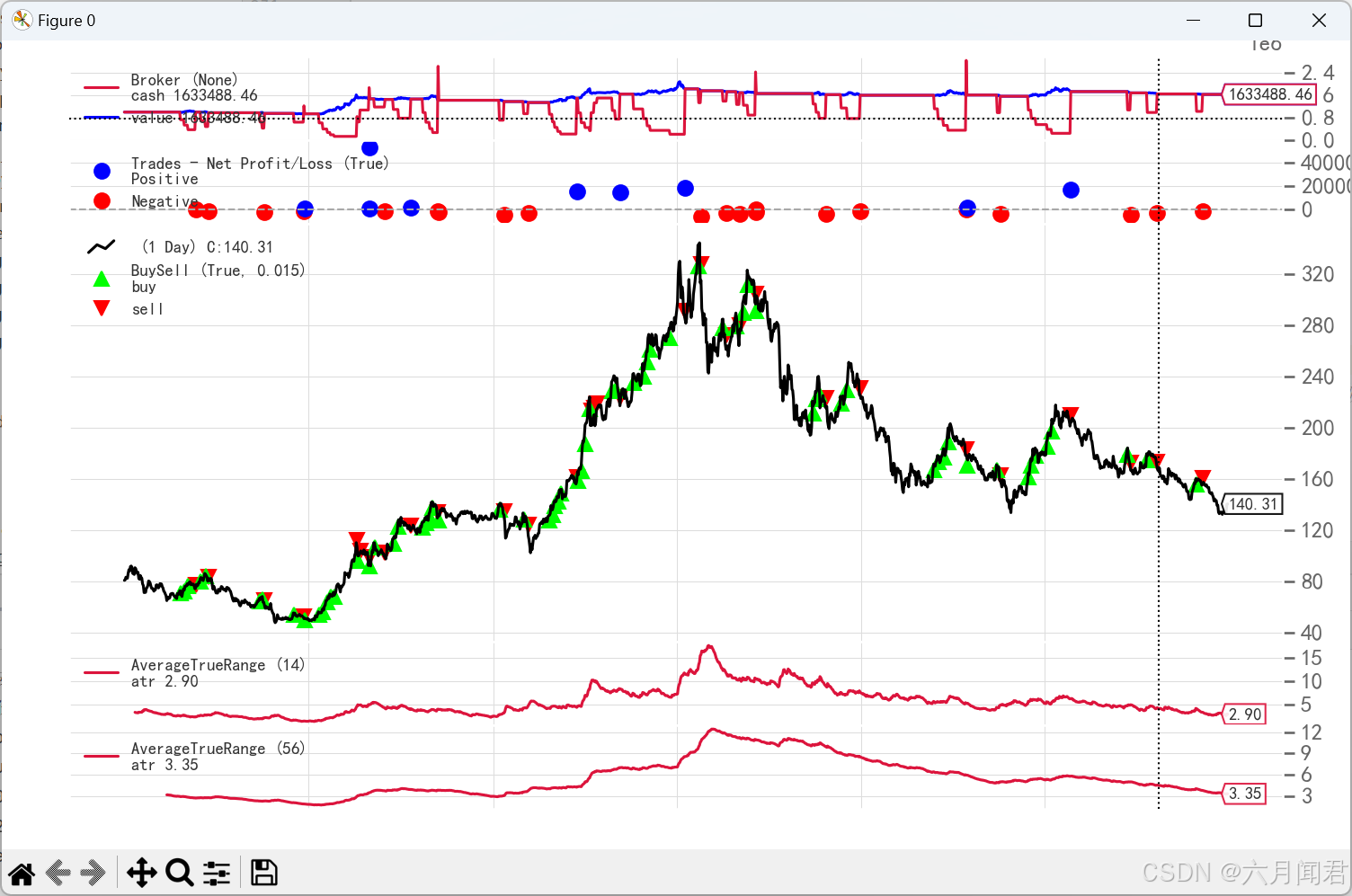Image resolution: width=1352 pixels, height=896 pixels.
Task: Click the 140.31 price tag on right
Action: coord(1252,504)
